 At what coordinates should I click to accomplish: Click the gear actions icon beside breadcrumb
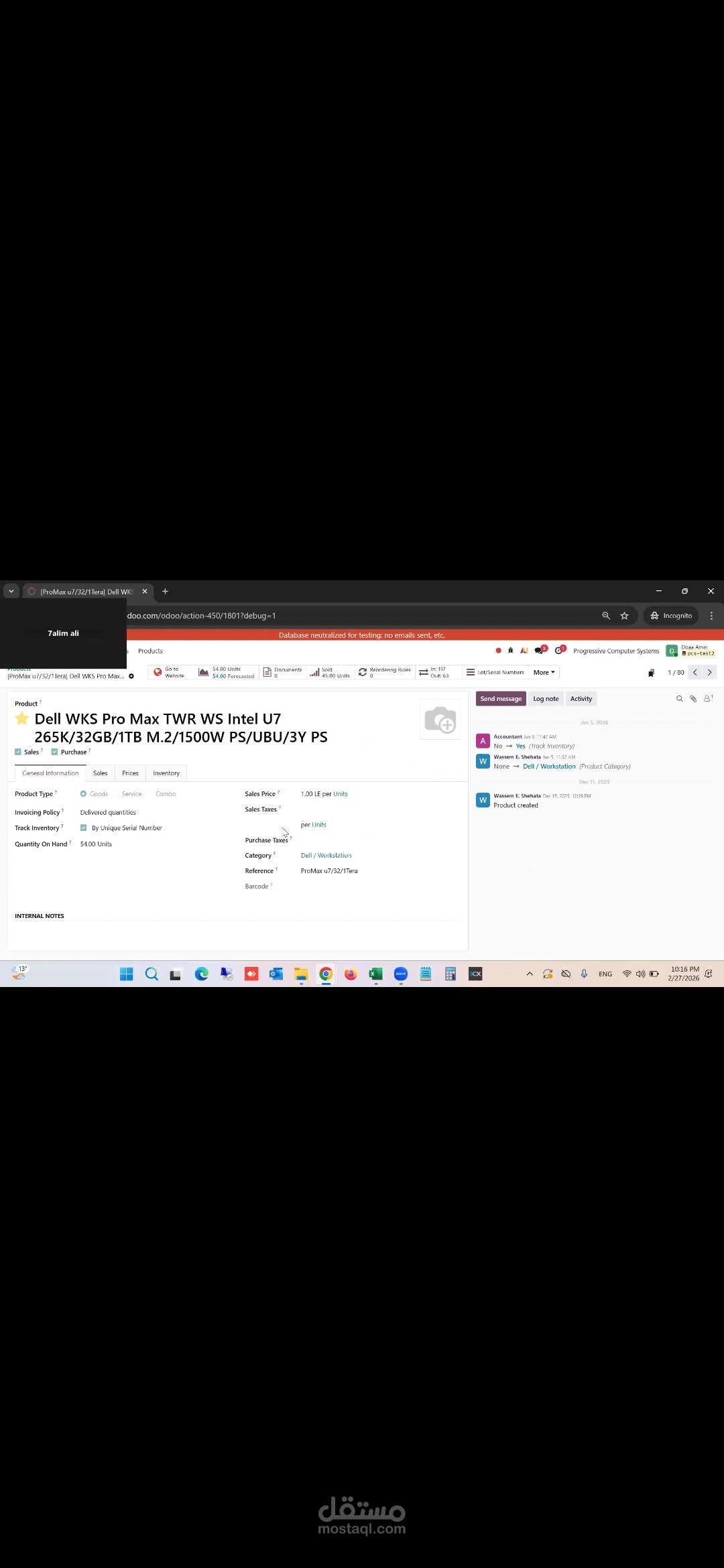131,676
